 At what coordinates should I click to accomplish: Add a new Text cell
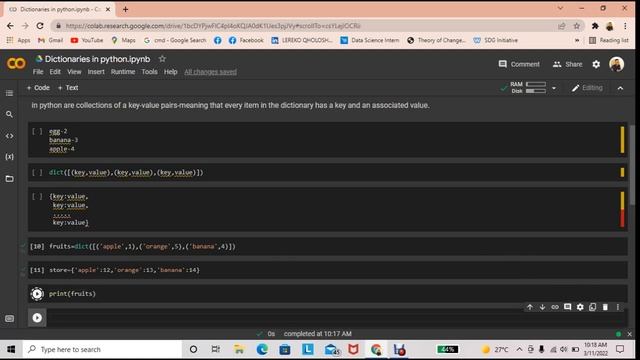pyautogui.click(x=68, y=88)
